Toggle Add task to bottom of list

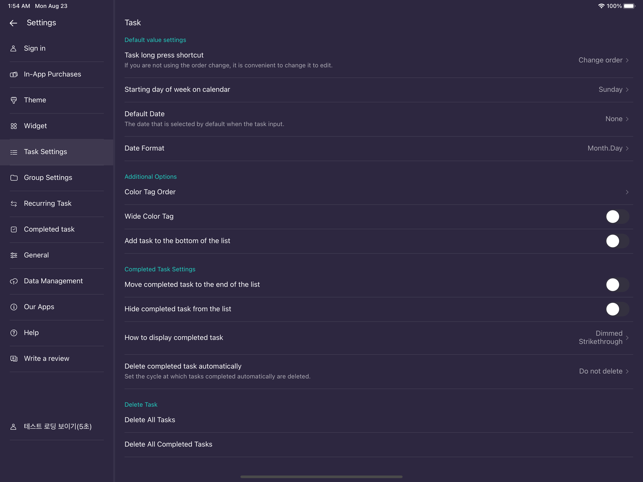pyautogui.click(x=617, y=241)
